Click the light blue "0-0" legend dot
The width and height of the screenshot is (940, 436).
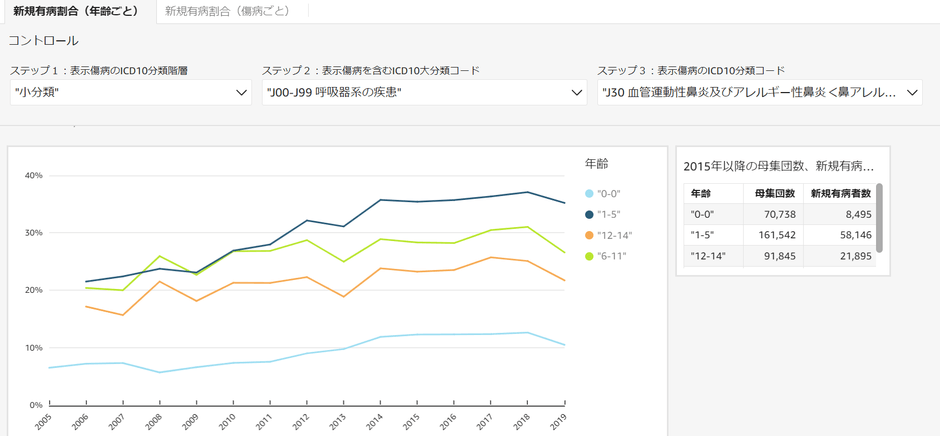coord(590,194)
